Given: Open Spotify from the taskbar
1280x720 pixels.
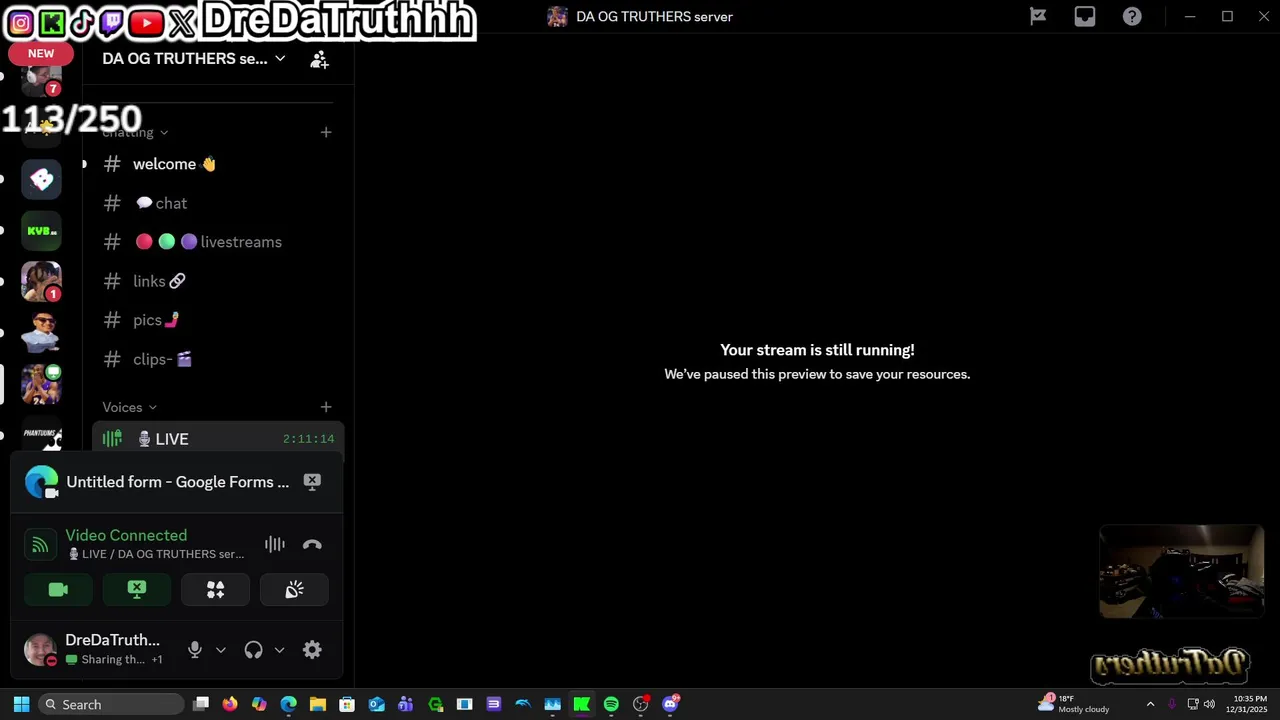Looking at the screenshot, I should point(611,704).
